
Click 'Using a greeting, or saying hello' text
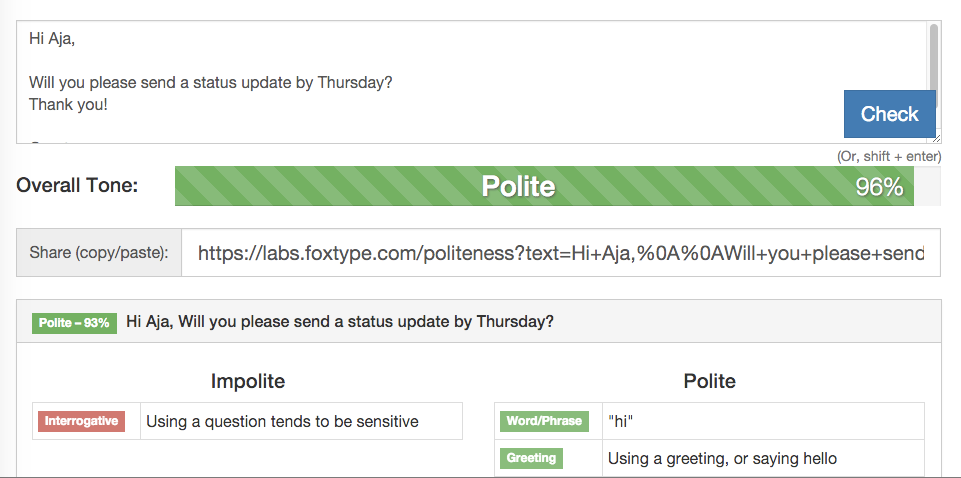click(722, 458)
